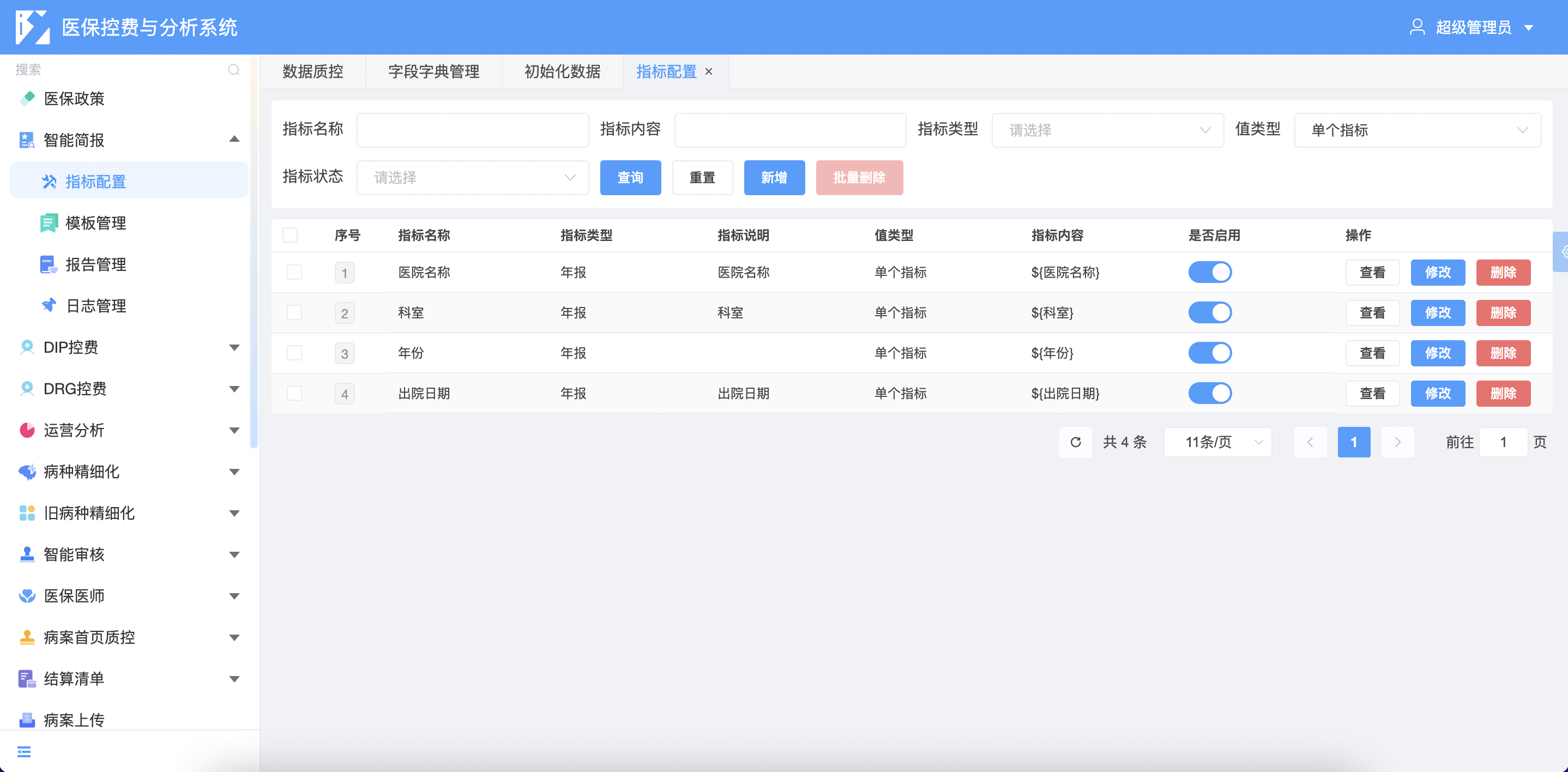
Task: Click 删除 for the 出院日期 row
Action: (1504, 393)
